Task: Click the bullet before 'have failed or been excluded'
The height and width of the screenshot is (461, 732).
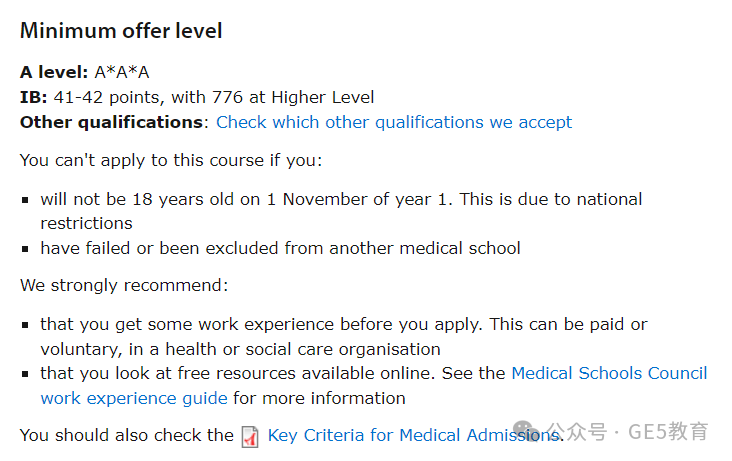Action: click(x=25, y=249)
